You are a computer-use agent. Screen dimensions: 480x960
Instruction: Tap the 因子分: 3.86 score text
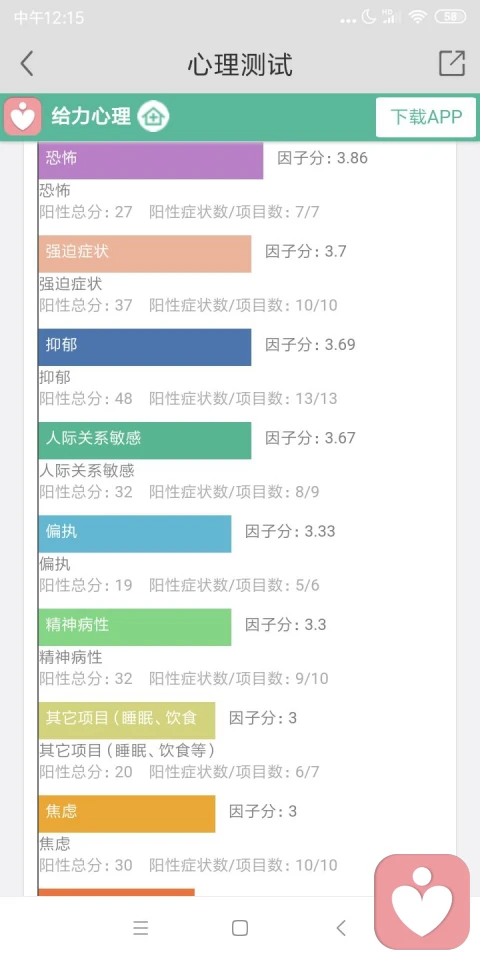pyautogui.click(x=323, y=158)
